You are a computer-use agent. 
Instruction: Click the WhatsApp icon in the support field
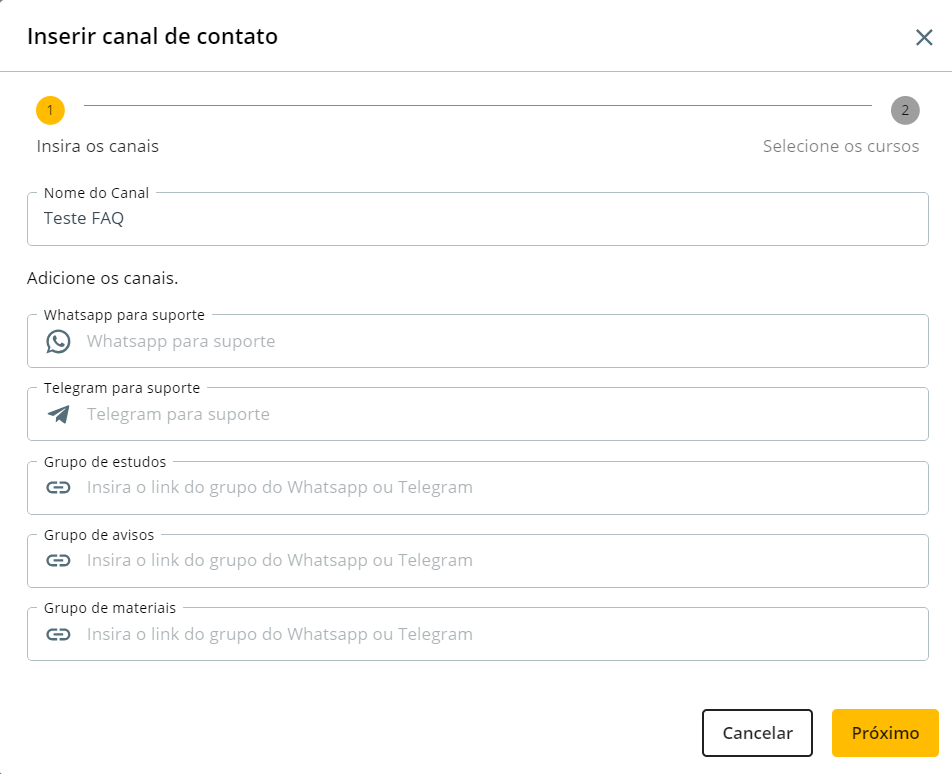click(59, 341)
